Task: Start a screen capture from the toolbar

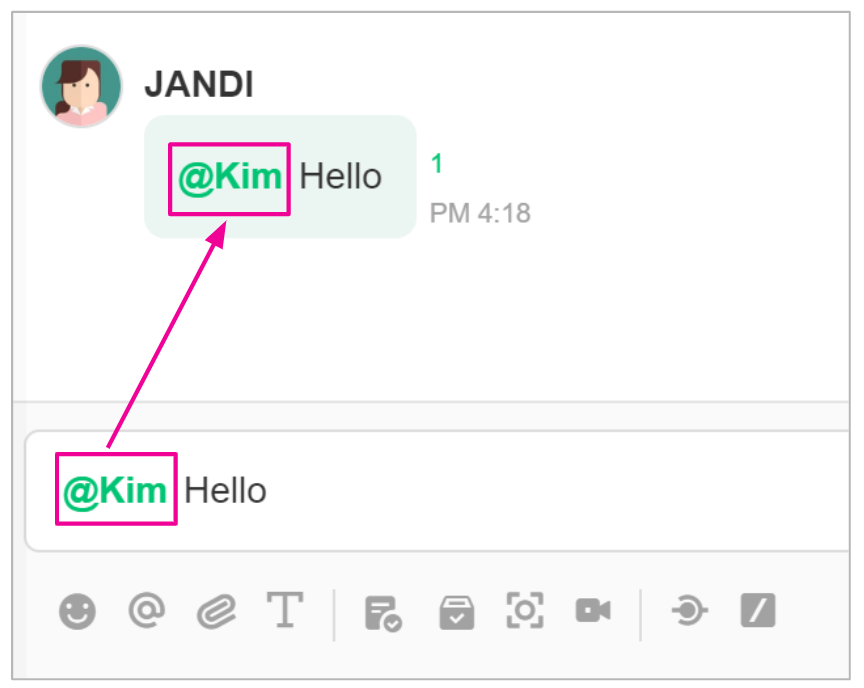Action: 525,611
